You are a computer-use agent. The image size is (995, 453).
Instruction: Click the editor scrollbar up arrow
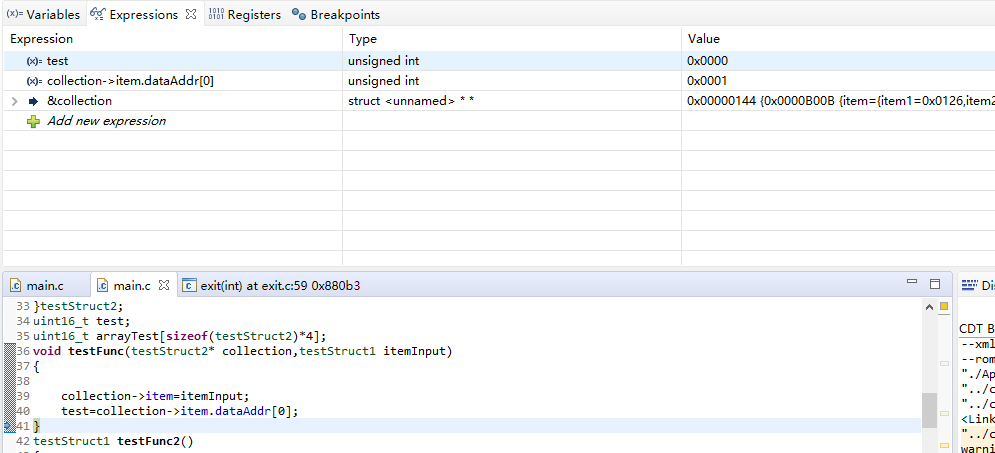929,307
